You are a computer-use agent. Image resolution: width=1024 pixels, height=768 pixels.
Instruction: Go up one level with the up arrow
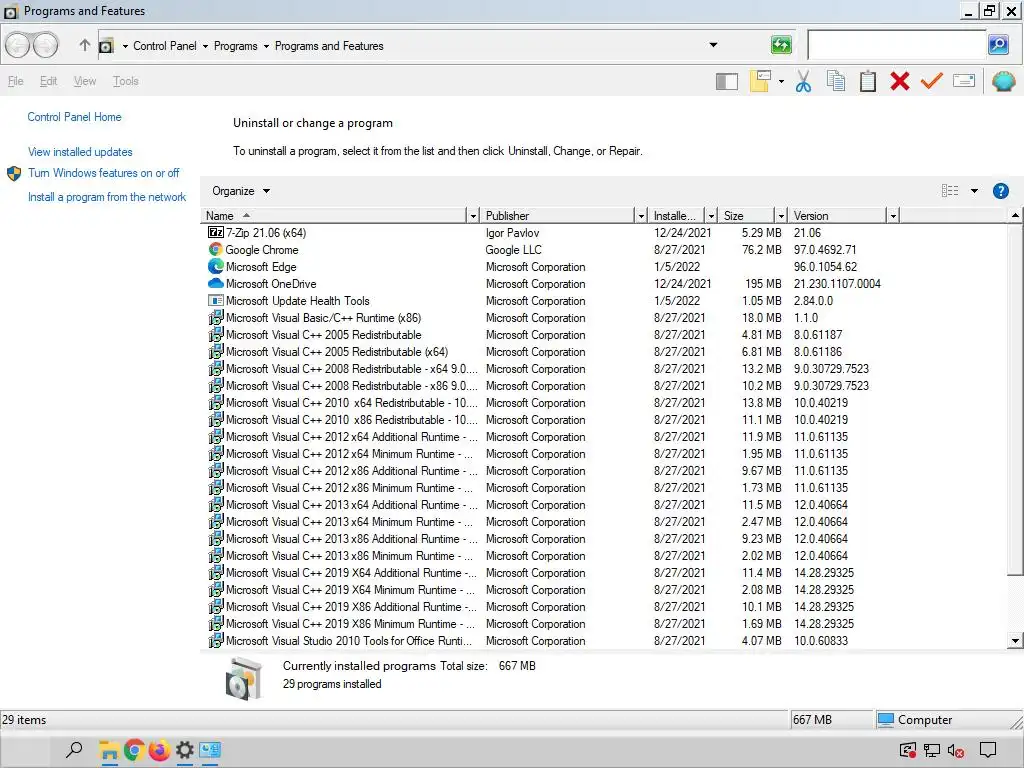tap(84, 45)
